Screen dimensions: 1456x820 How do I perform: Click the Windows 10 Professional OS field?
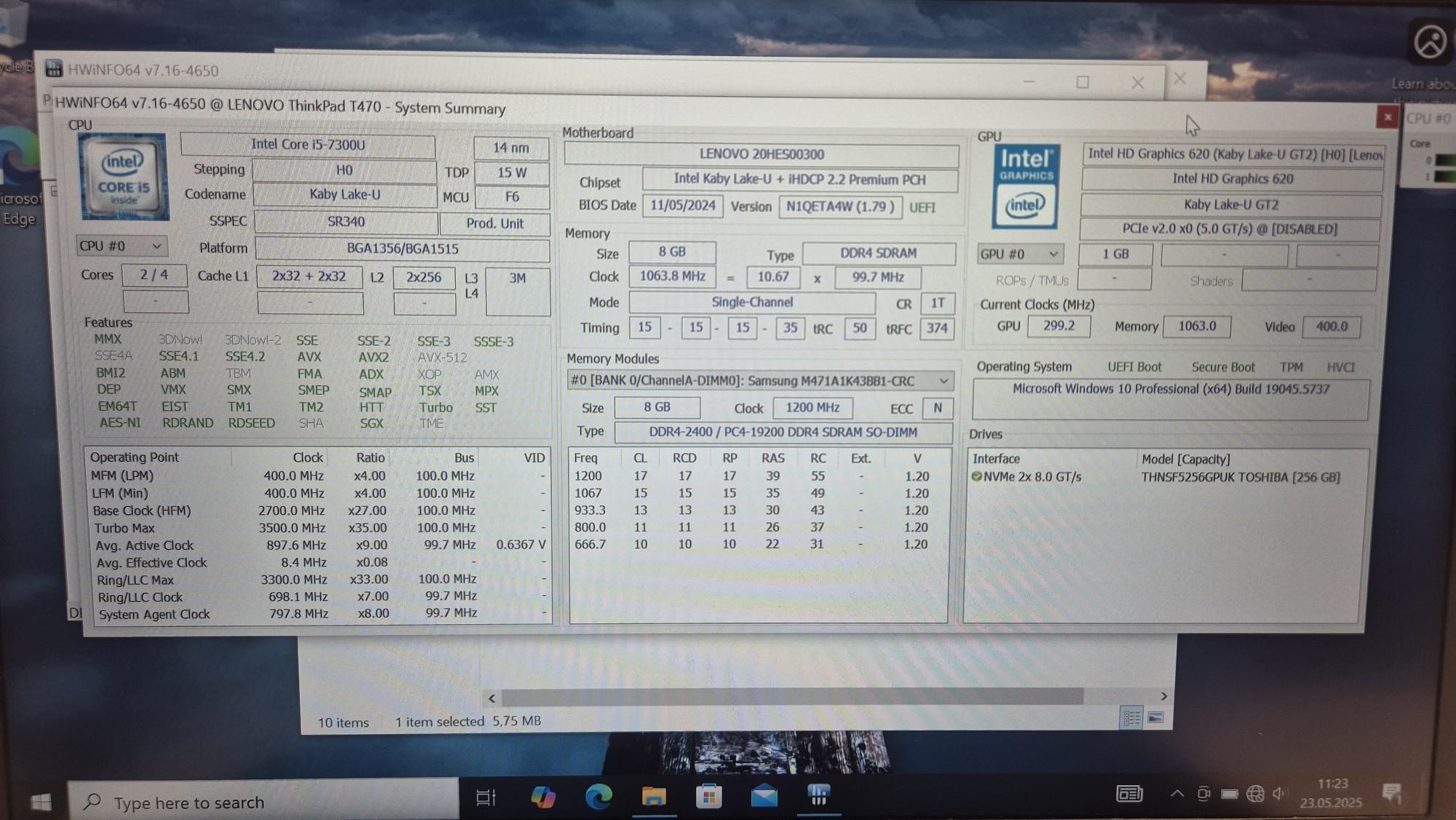pyautogui.click(x=1171, y=399)
